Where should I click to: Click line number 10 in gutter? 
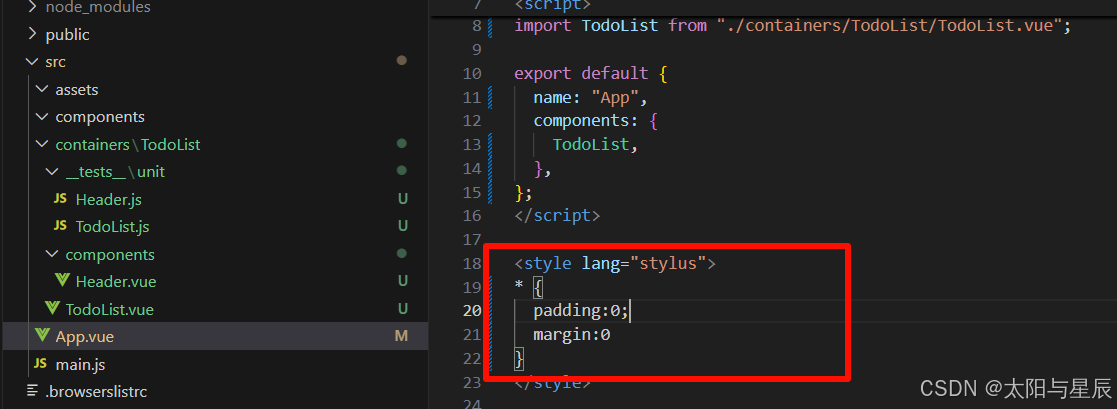(472, 73)
